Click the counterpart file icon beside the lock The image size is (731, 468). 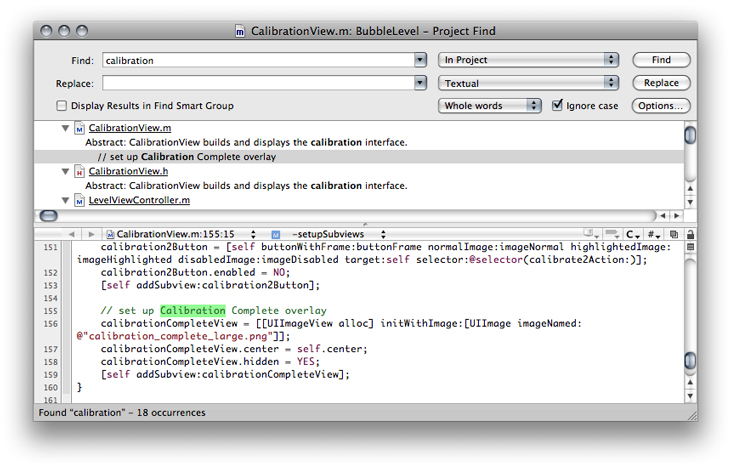(673, 234)
